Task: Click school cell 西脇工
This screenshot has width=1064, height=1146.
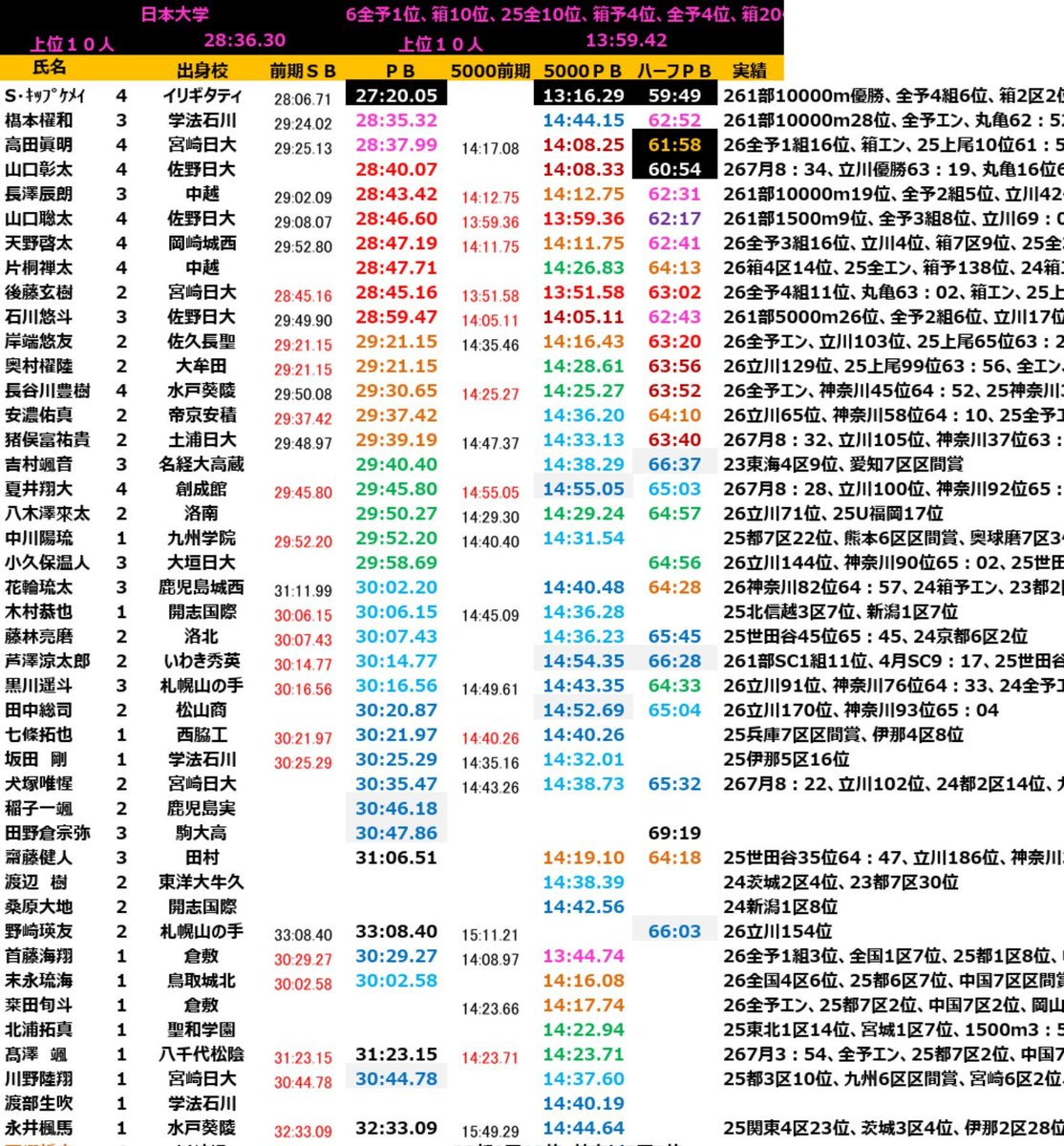Action: coord(202,735)
